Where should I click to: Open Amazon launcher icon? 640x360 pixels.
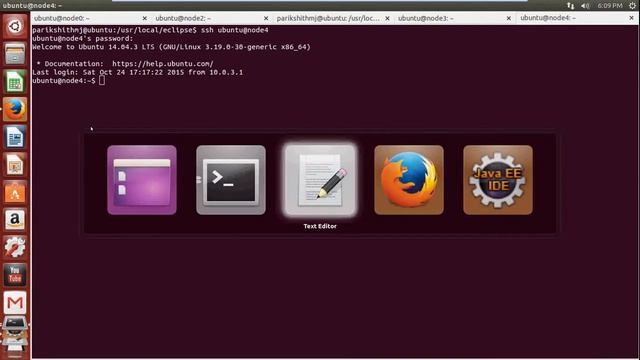15,220
